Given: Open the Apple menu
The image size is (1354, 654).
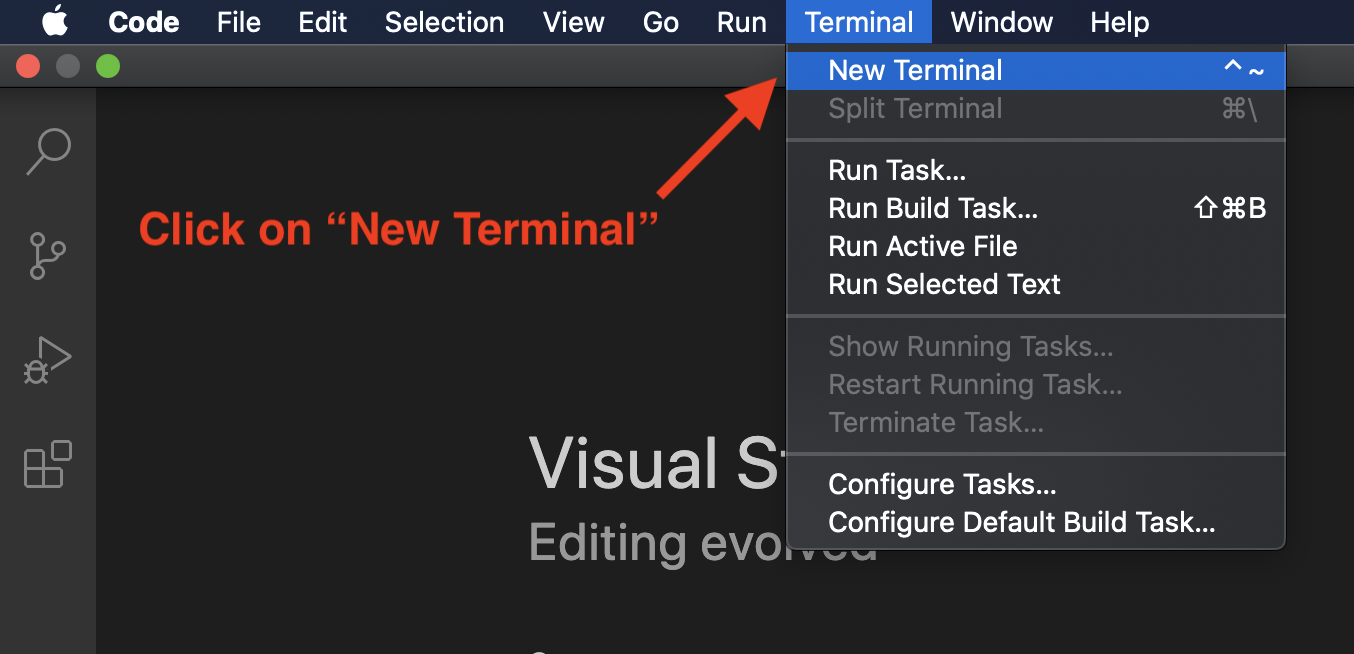Looking at the screenshot, I should pyautogui.click(x=55, y=21).
